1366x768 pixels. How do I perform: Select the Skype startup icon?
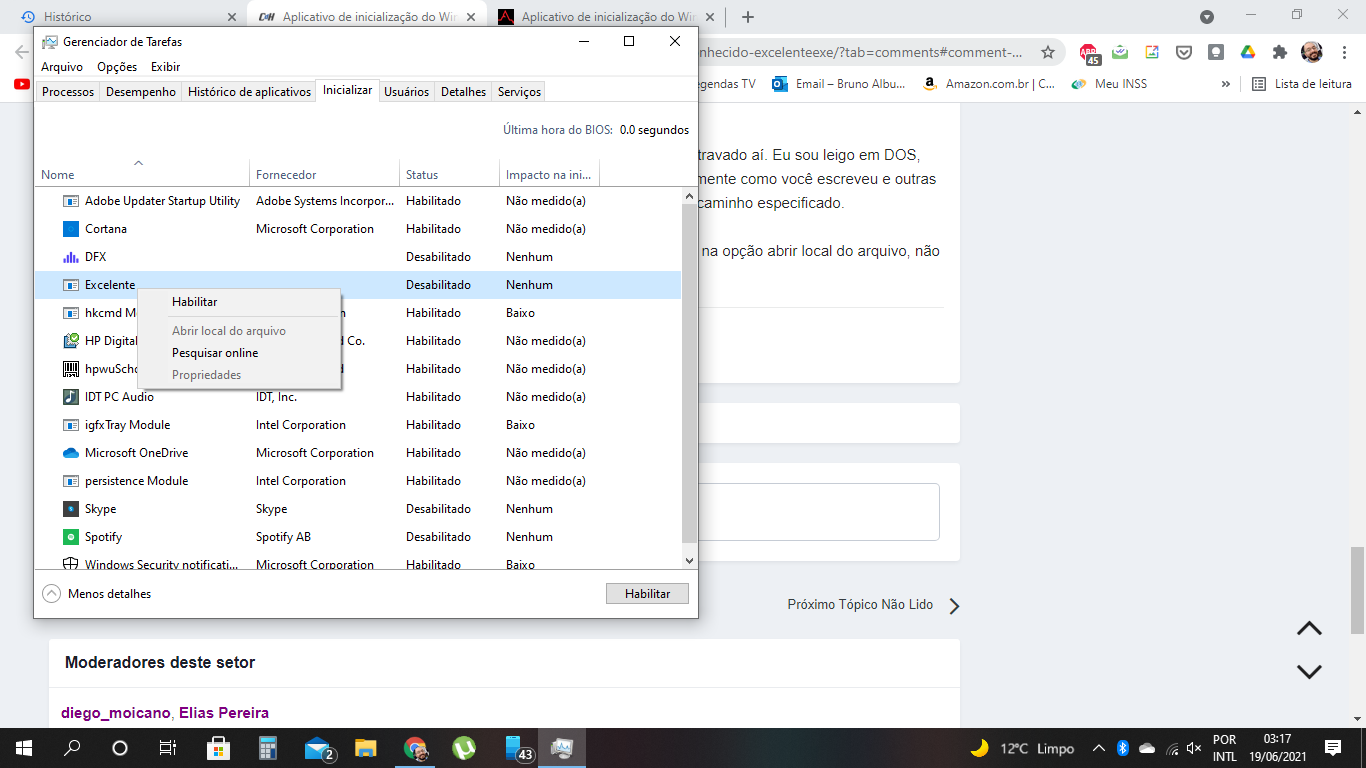[x=71, y=509]
